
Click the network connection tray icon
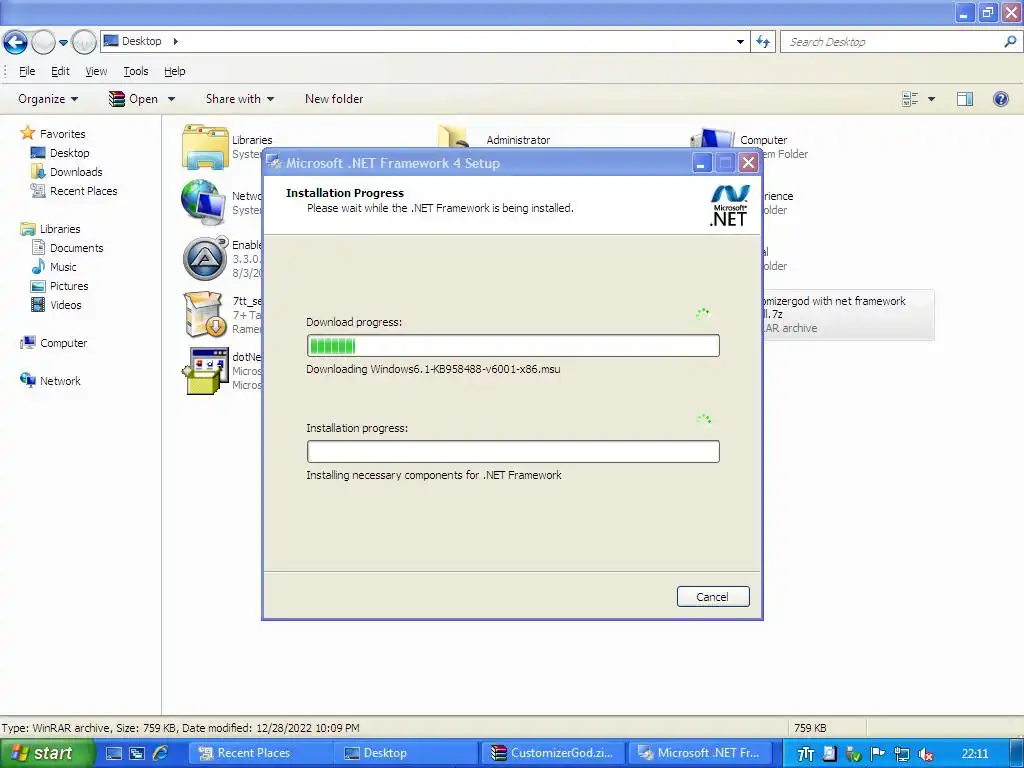coord(901,754)
